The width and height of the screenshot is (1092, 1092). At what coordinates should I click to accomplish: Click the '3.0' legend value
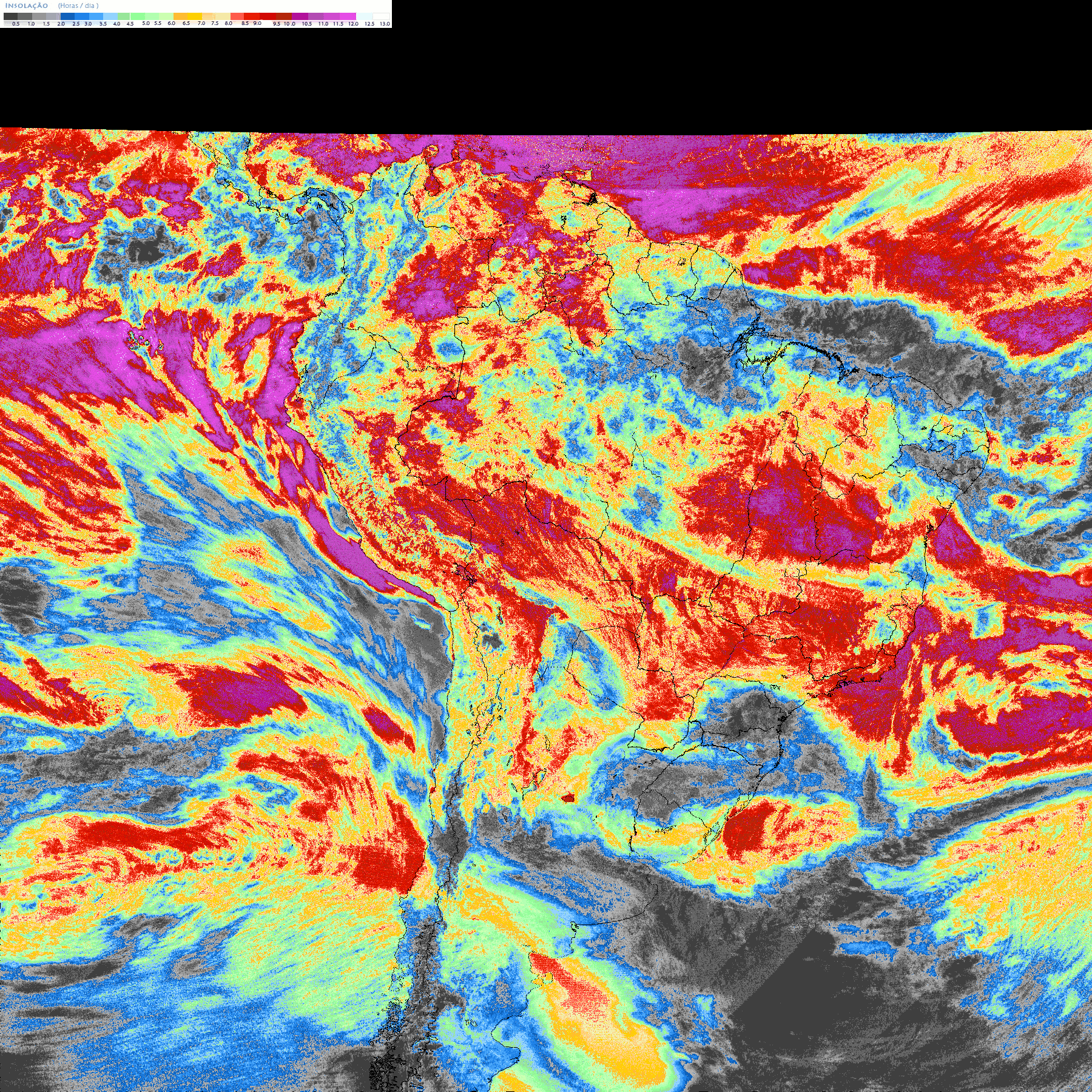pos(88,24)
